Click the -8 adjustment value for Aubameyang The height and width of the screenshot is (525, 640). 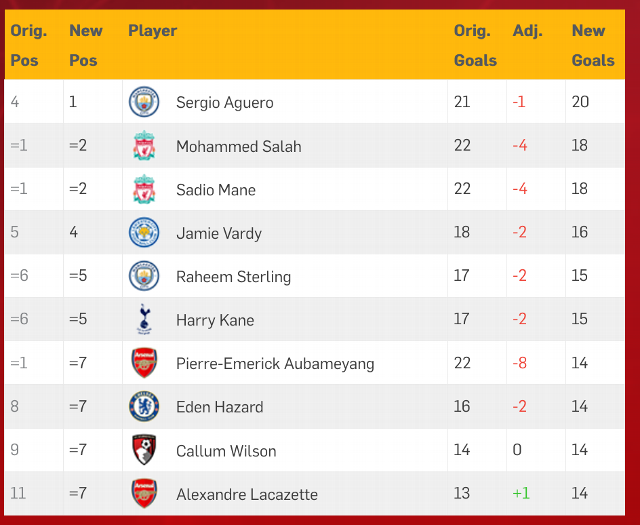tap(520, 363)
